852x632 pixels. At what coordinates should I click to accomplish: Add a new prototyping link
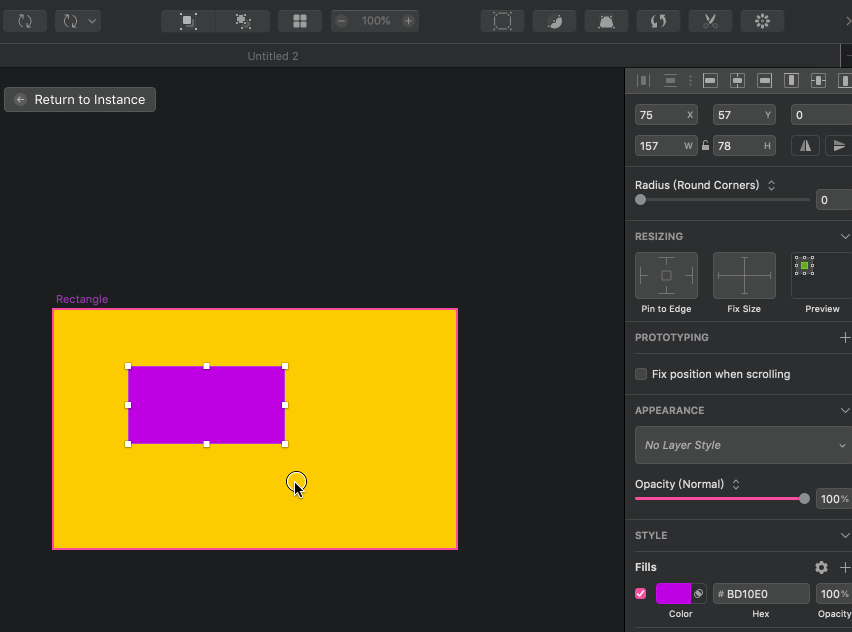[x=844, y=338]
